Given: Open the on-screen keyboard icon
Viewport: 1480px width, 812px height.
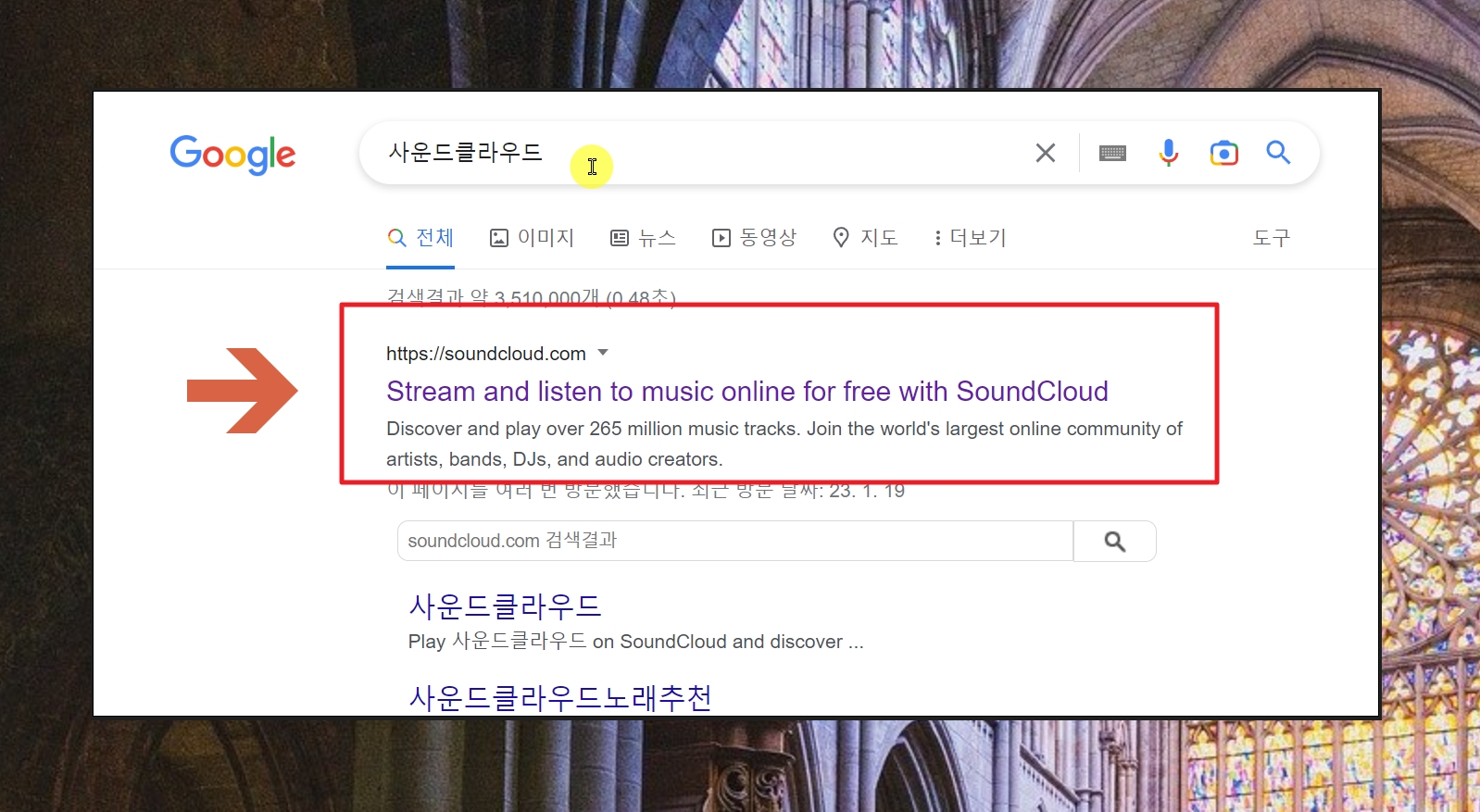Looking at the screenshot, I should [1112, 153].
